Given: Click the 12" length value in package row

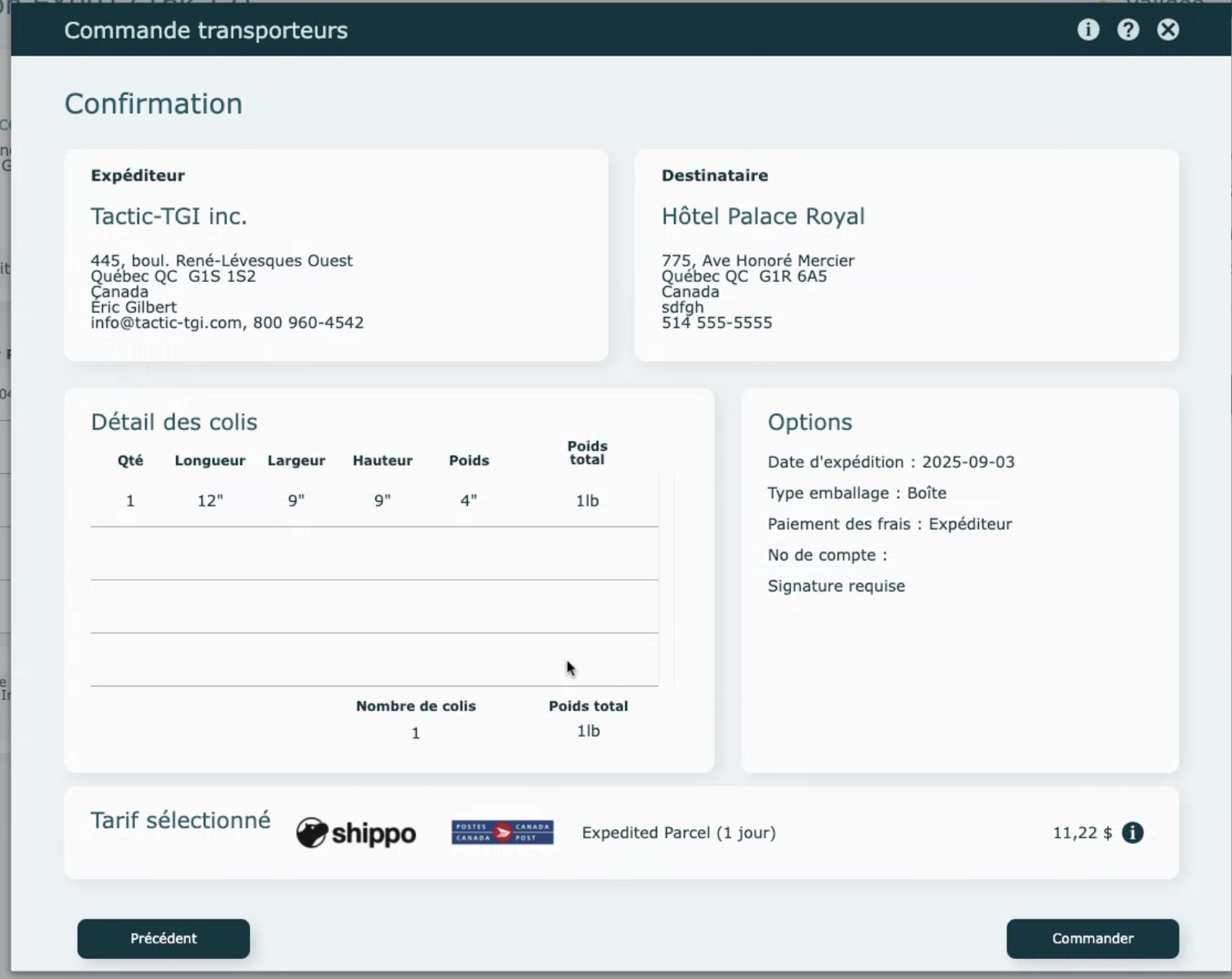Looking at the screenshot, I should [x=210, y=500].
